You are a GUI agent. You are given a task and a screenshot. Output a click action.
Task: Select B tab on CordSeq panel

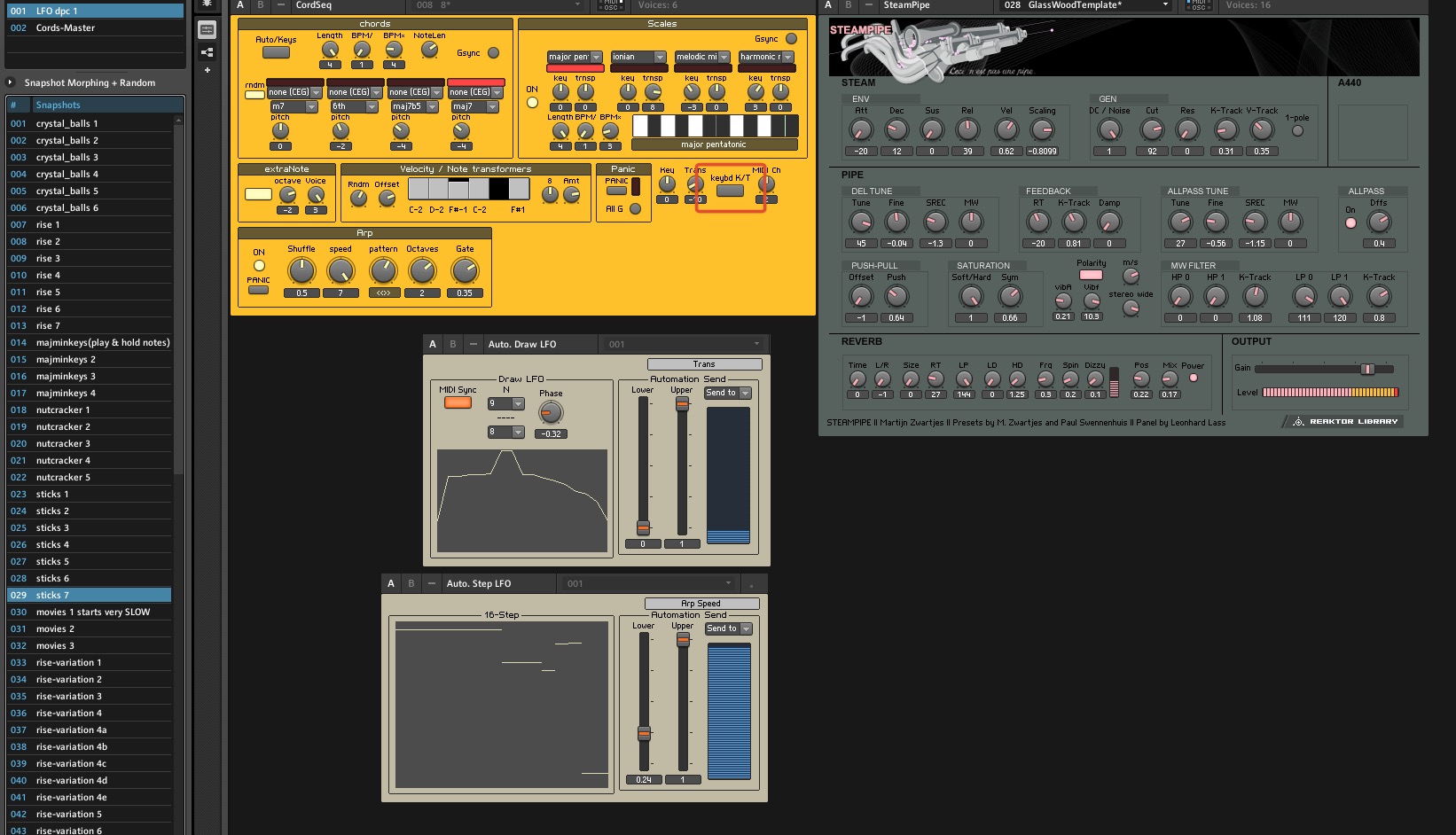(x=261, y=5)
